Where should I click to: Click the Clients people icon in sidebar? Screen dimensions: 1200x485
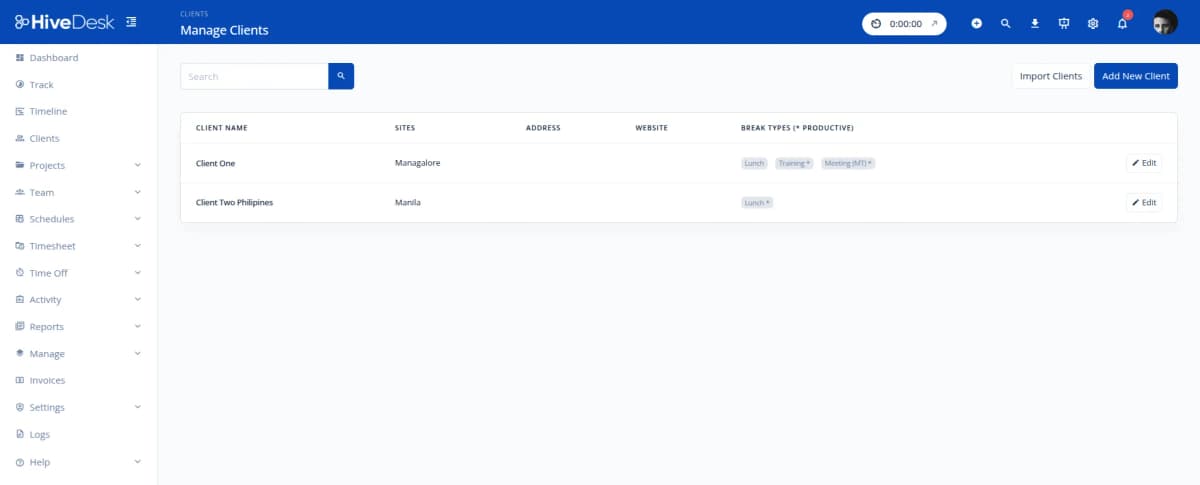click(x=20, y=139)
